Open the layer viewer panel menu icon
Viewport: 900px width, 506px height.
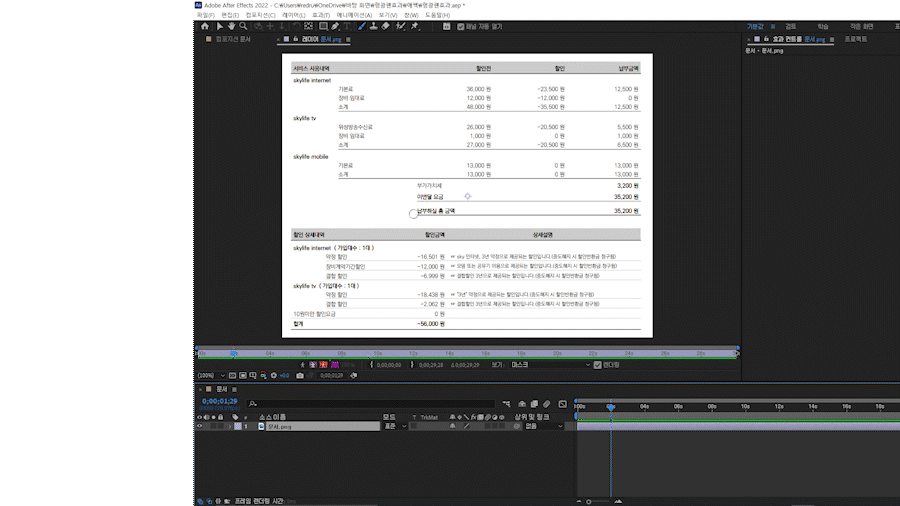(348, 40)
